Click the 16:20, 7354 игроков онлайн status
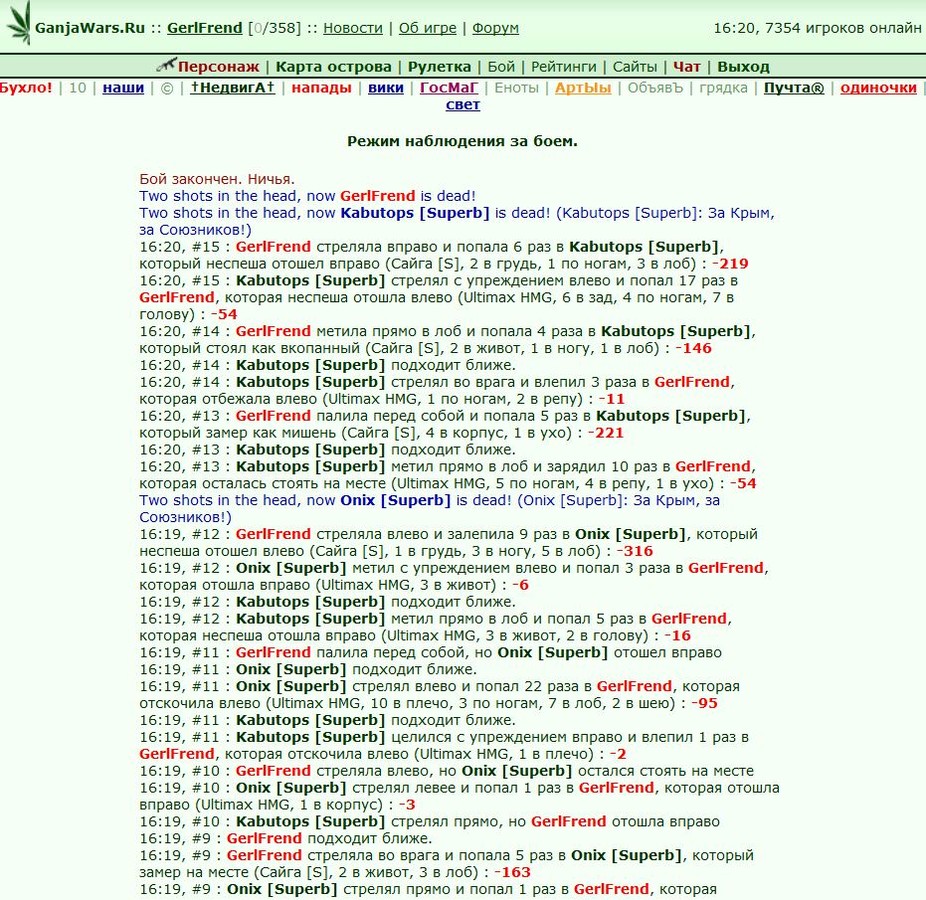This screenshot has height=900, width=926. 817,28
